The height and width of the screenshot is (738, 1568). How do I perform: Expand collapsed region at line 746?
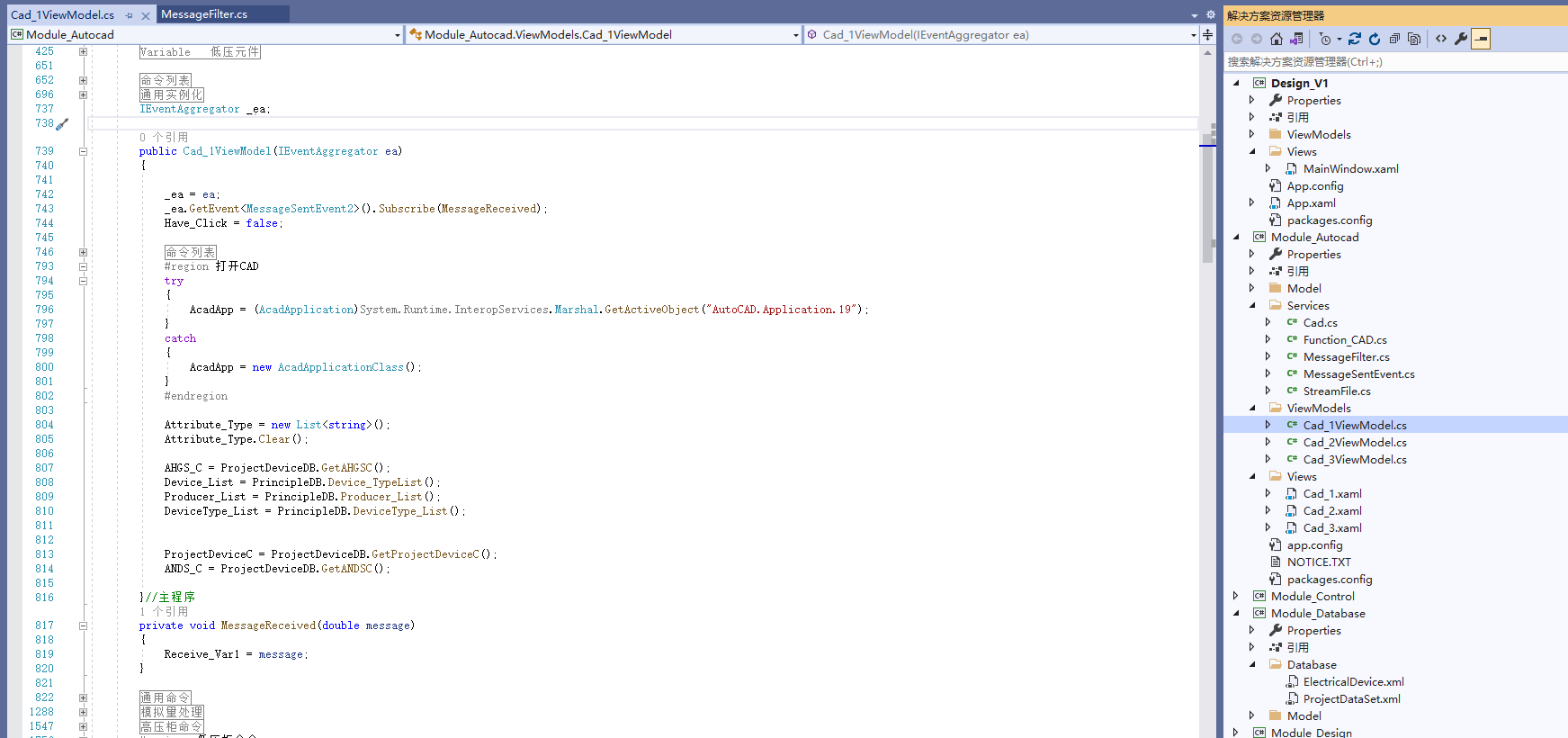point(83,252)
